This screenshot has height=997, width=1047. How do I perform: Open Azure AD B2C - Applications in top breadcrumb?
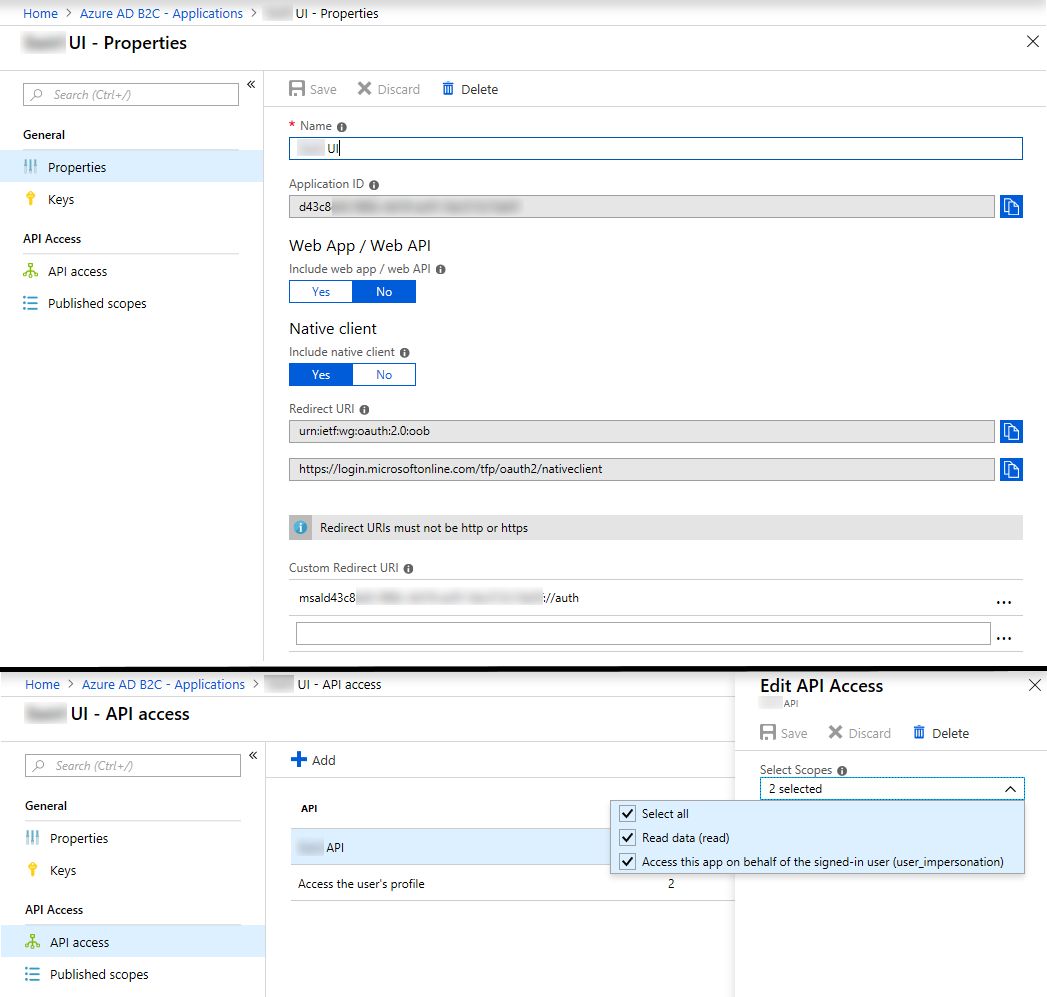tap(161, 13)
